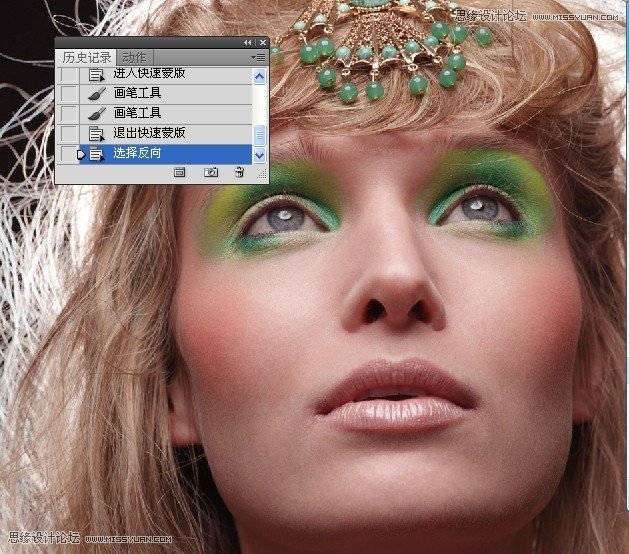
Task: Delete current state using trash icon
Action: coord(239,173)
